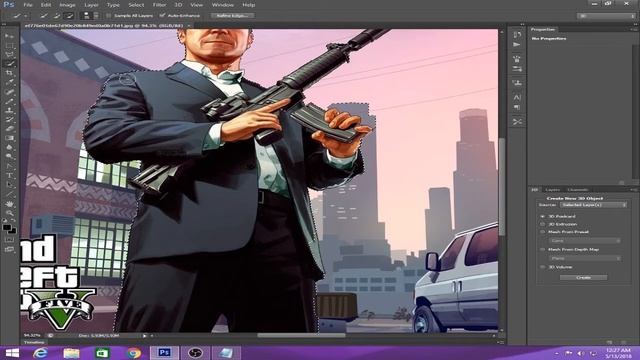Select the Hand tool
This screenshot has width=640, height=360.
click(9, 203)
